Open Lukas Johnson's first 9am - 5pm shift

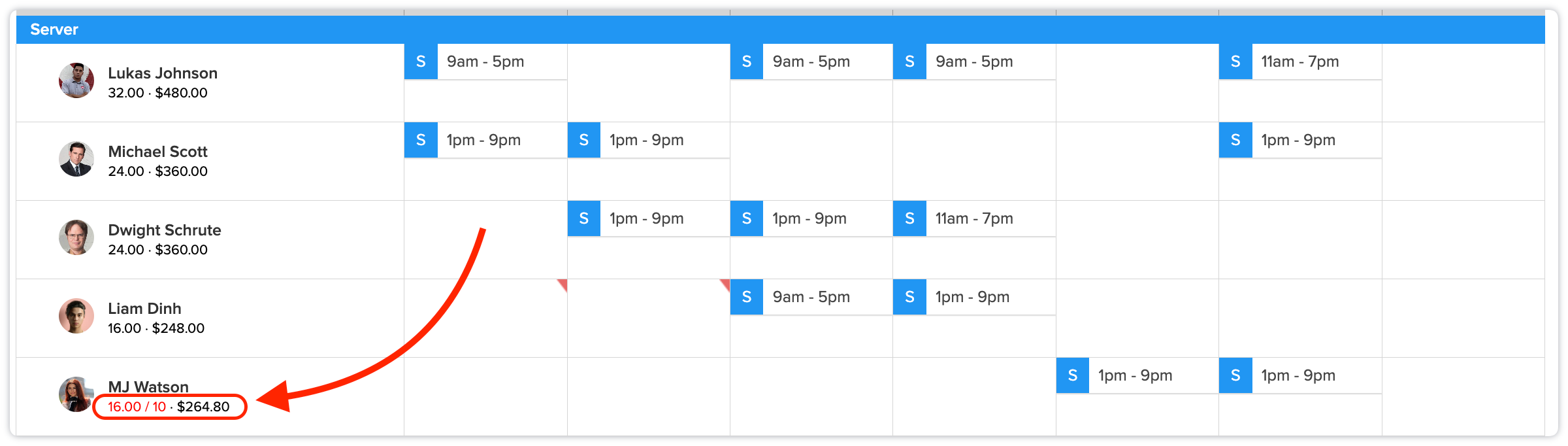501,61
